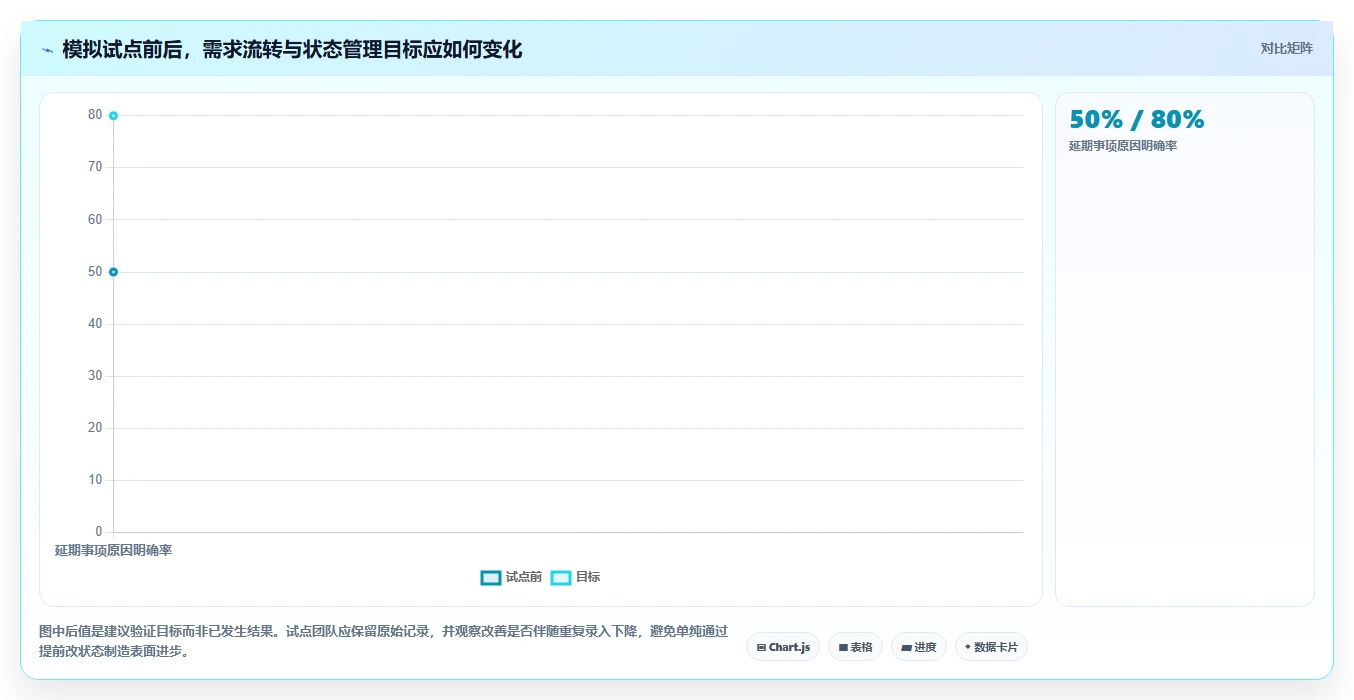Click y-axis tick label 50

[x=95, y=272]
